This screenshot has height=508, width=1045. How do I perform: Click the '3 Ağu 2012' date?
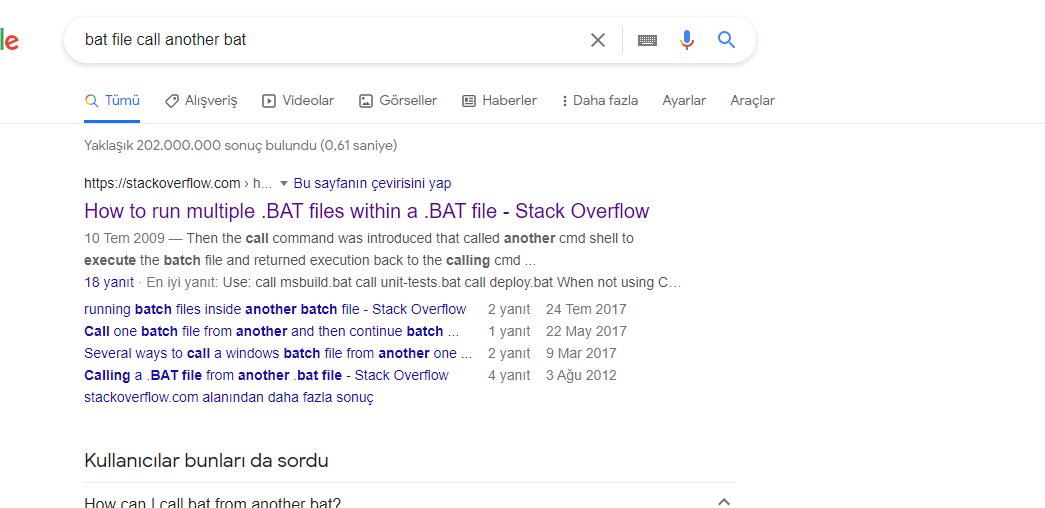click(x=581, y=375)
